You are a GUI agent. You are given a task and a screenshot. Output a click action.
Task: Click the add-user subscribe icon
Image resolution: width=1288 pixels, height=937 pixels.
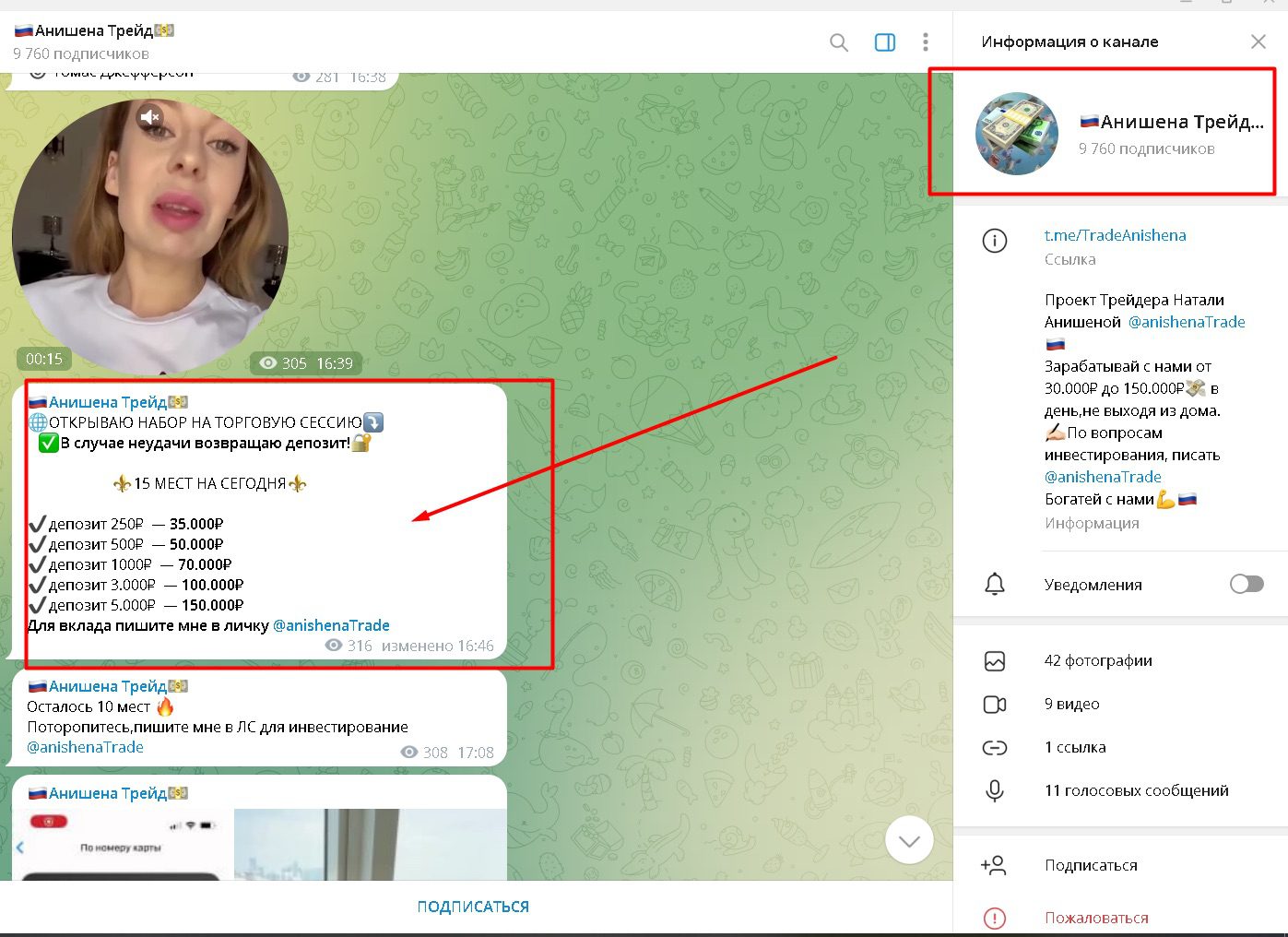(994, 865)
